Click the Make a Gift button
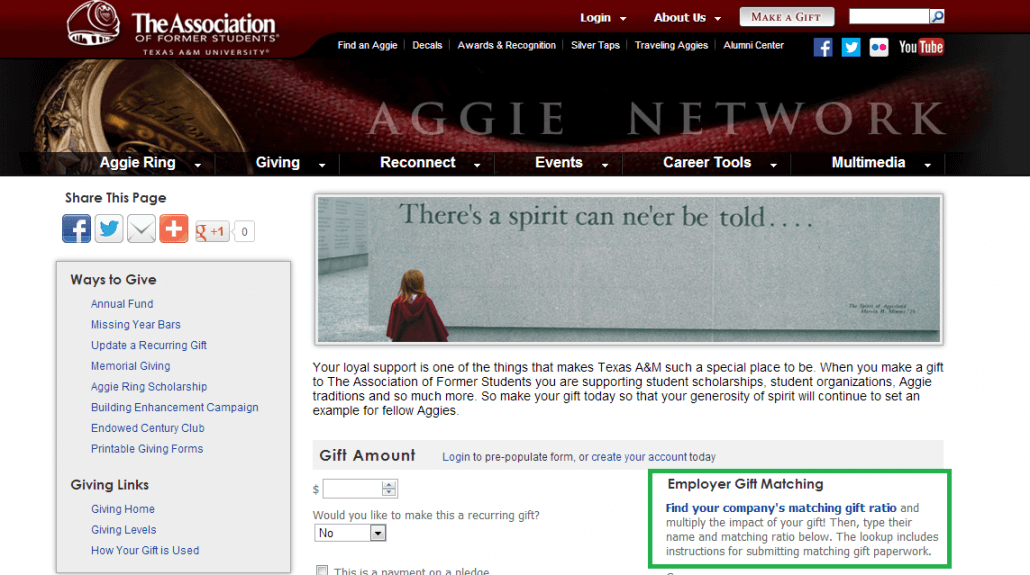This screenshot has height=575, width=1030. (786, 17)
